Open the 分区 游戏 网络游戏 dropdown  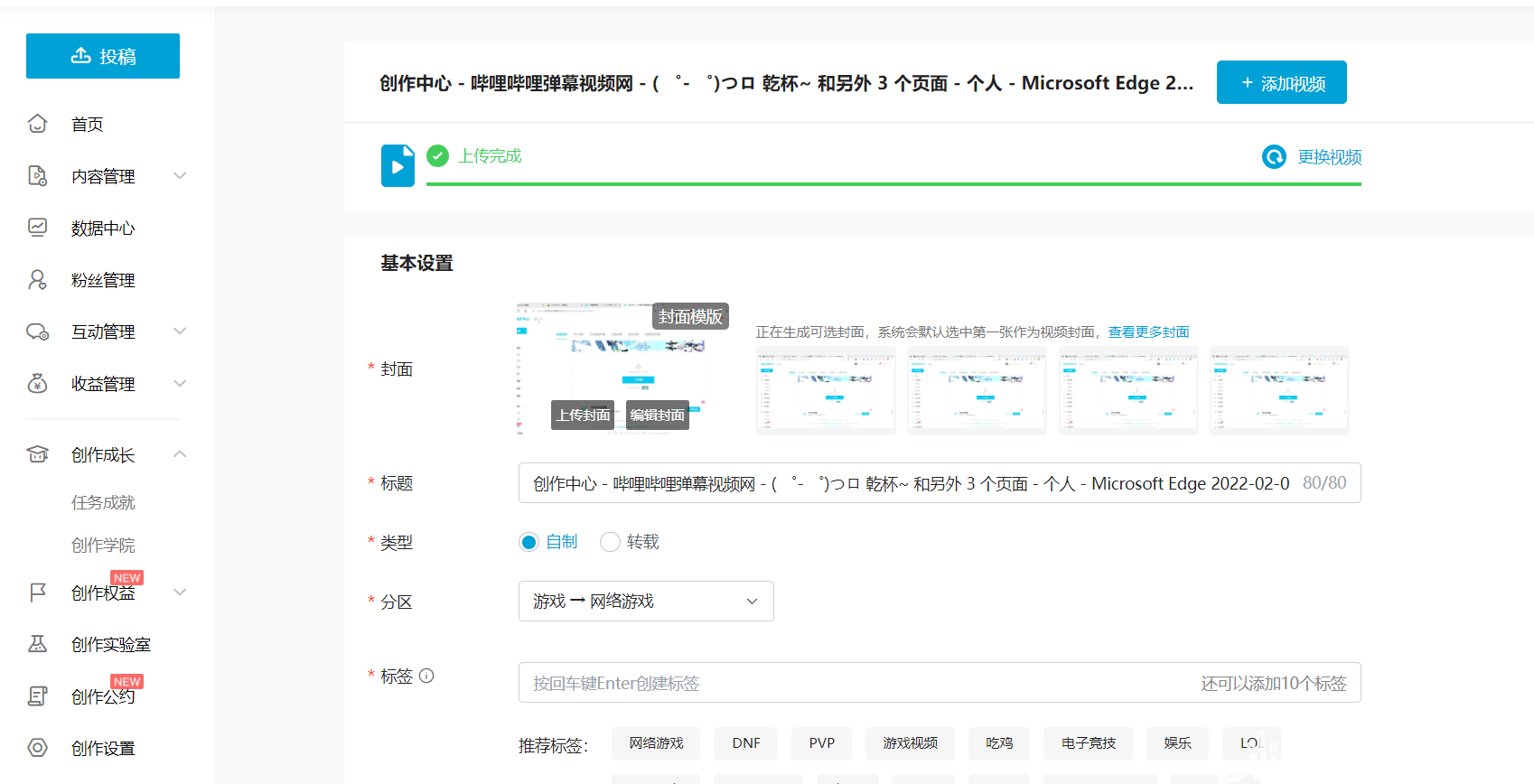click(x=646, y=602)
